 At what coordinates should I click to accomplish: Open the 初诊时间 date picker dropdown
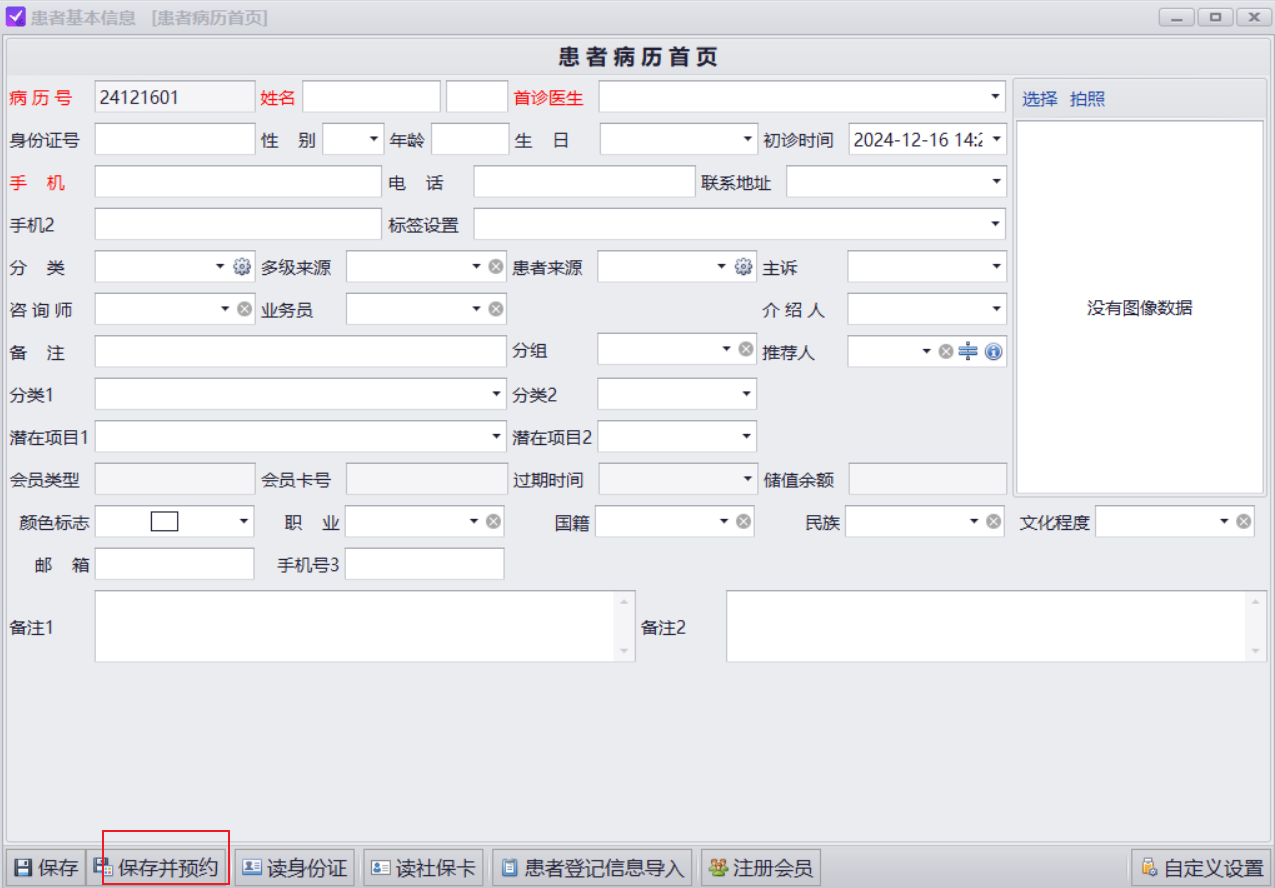[996, 140]
